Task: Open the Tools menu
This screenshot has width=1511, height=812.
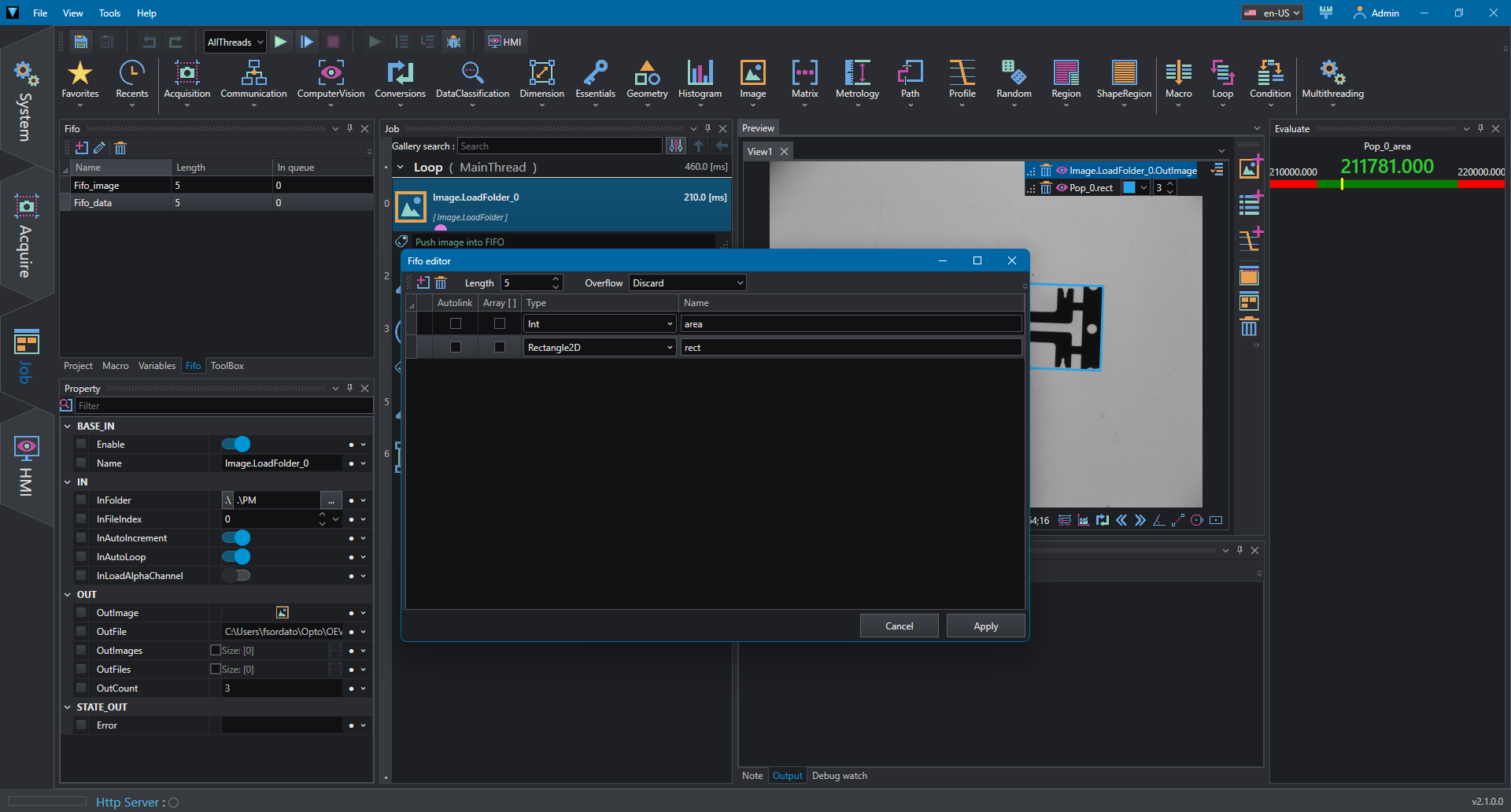Action: pos(109,13)
